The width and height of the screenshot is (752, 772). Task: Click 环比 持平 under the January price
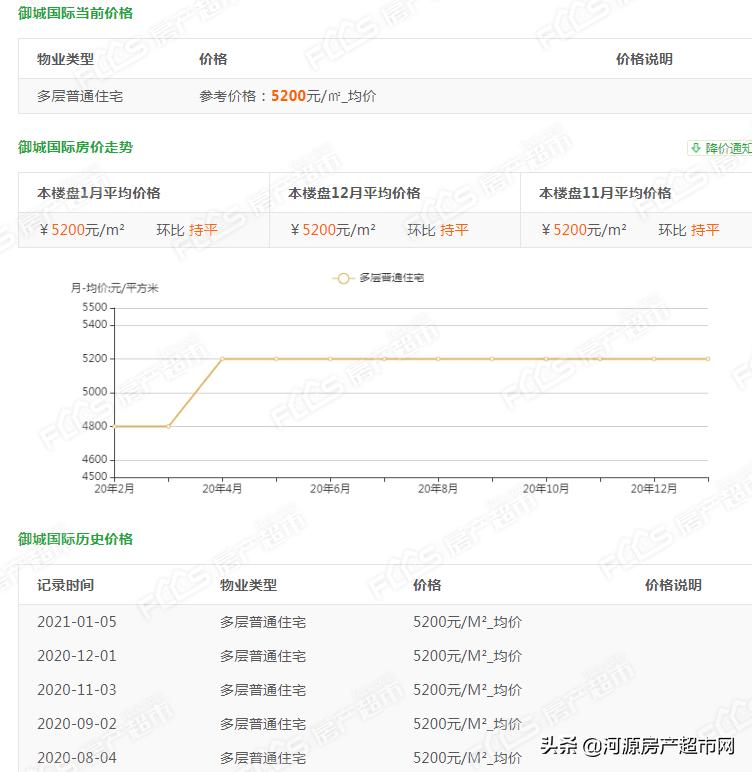coord(187,230)
